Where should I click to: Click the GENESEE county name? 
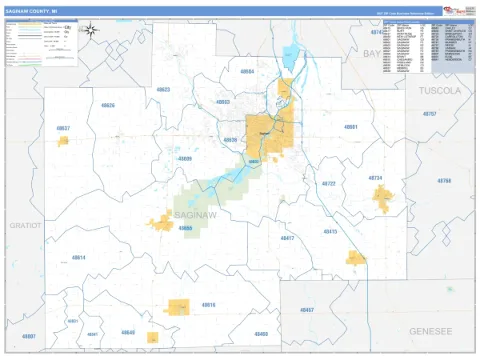(x=431, y=331)
